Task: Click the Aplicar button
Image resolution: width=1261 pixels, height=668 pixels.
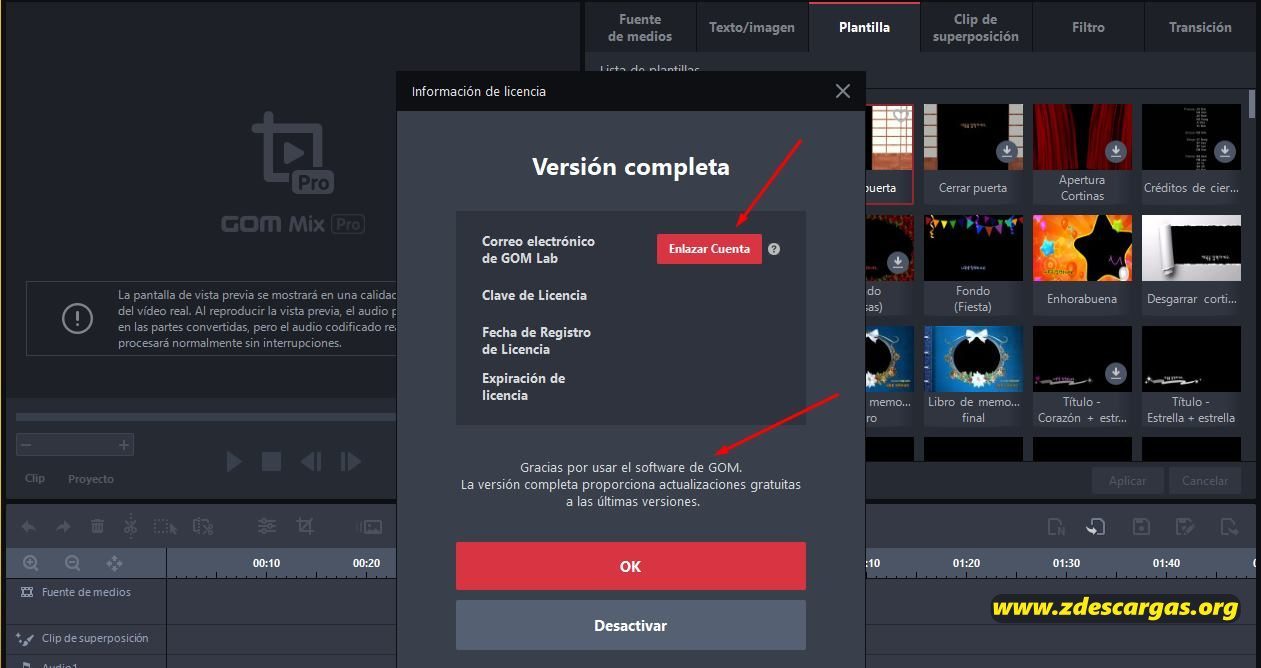Action: [x=1127, y=480]
